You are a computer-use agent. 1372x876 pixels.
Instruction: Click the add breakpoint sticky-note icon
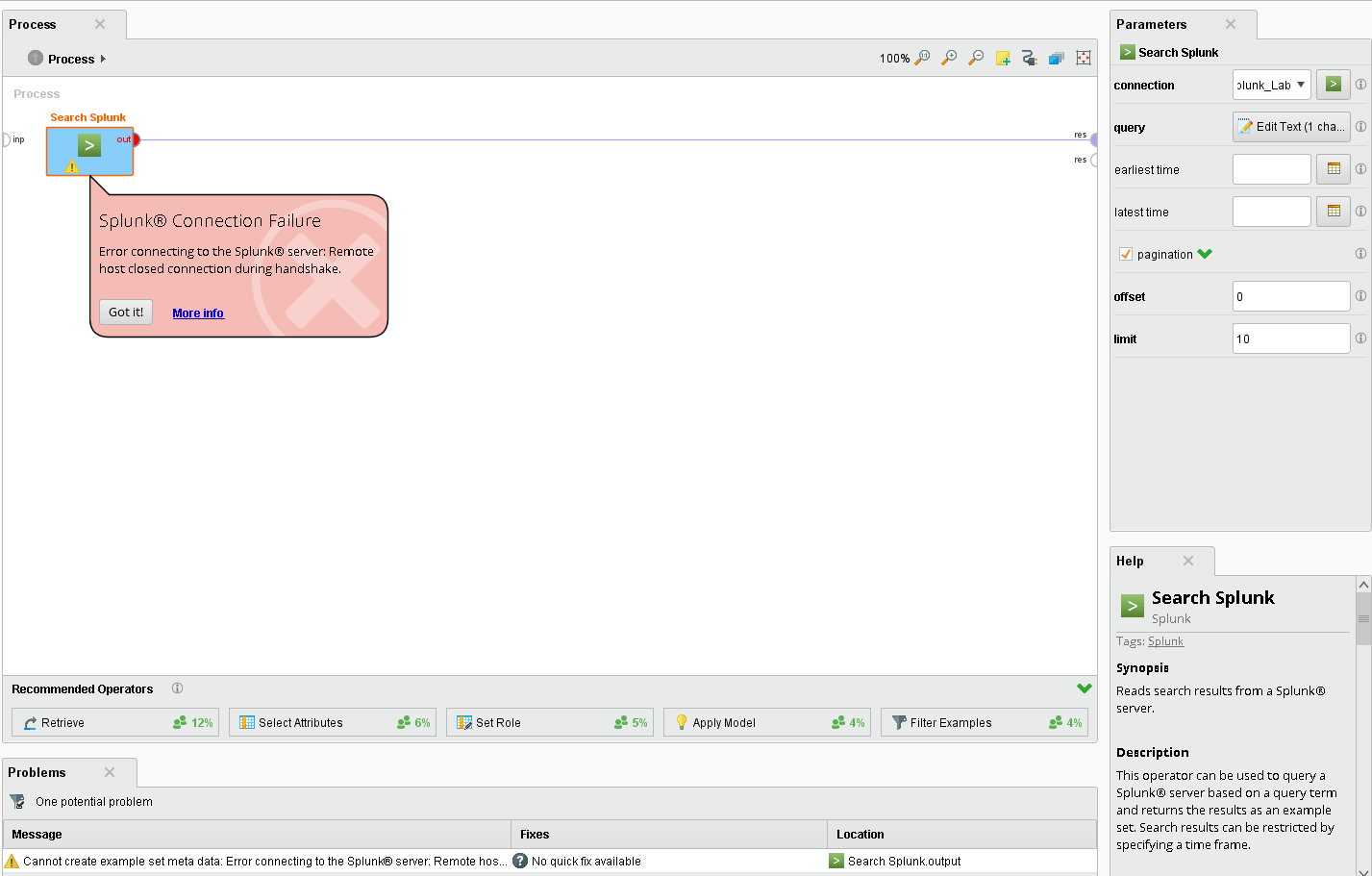[x=1003, y=58]
